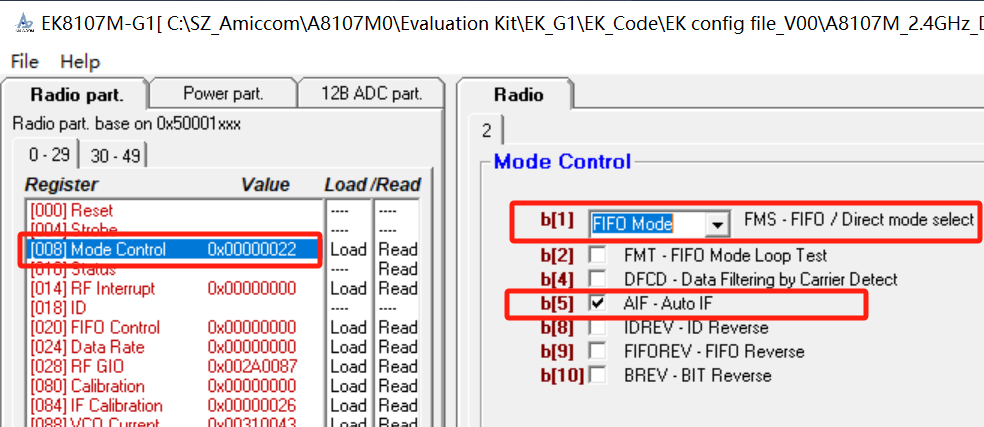Viewport: 984px width, 427px height.
Task: Click Load for Calibration register
Action: point(348,386)
